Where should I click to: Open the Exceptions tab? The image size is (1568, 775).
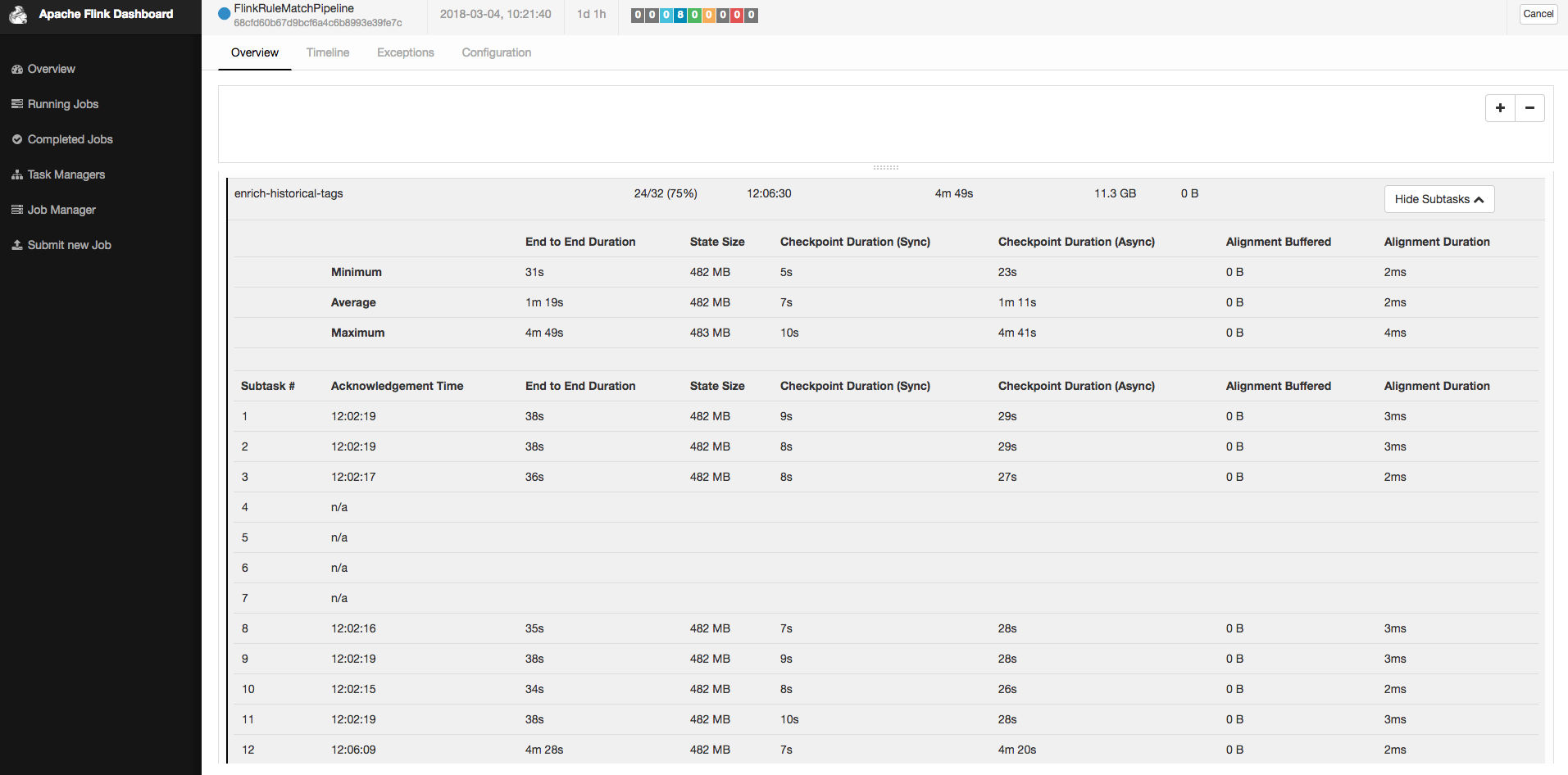(x=405, y=52)
